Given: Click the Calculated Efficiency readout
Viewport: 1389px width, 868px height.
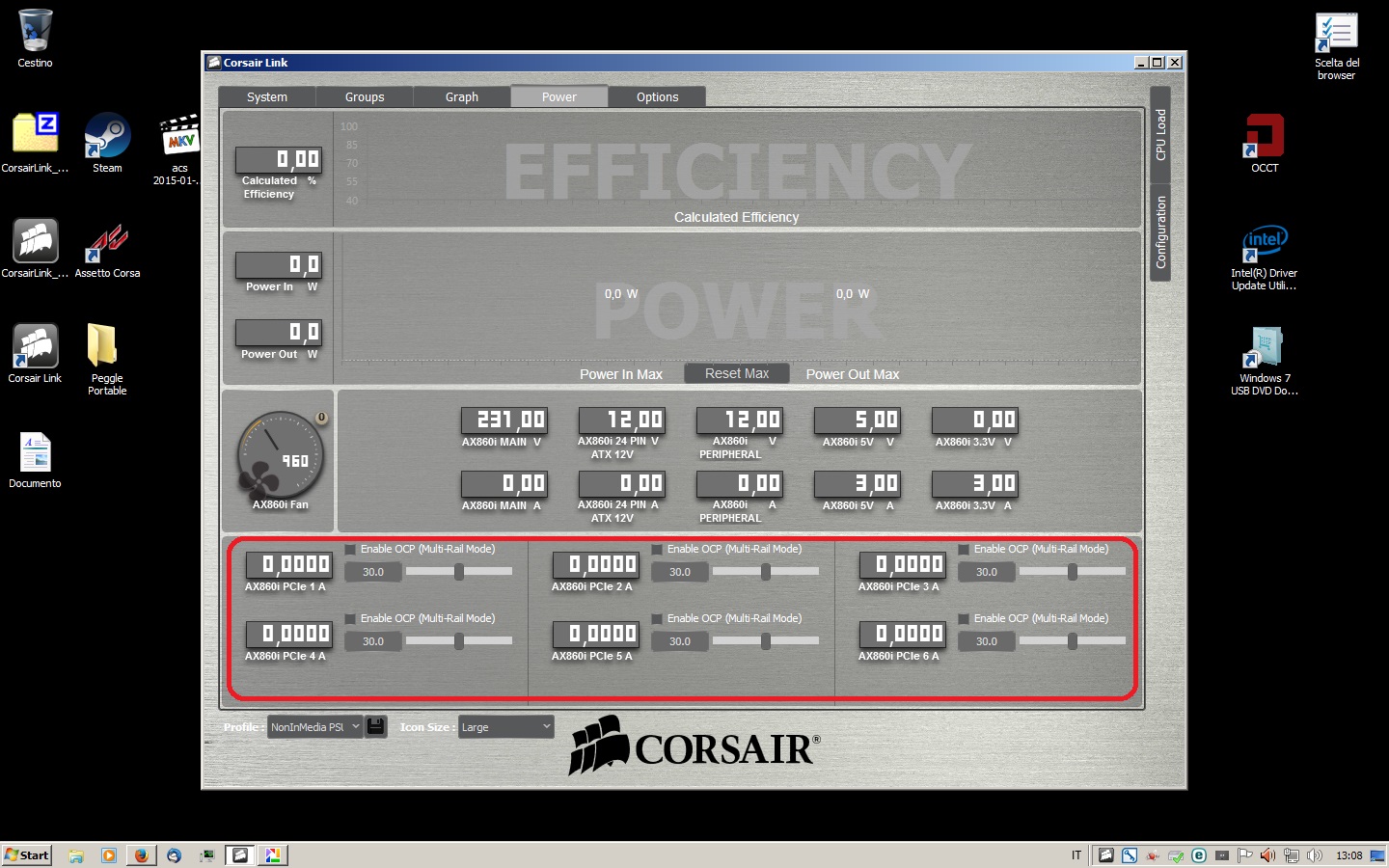Looking at the screenshot, I should [x=279, y=159].
